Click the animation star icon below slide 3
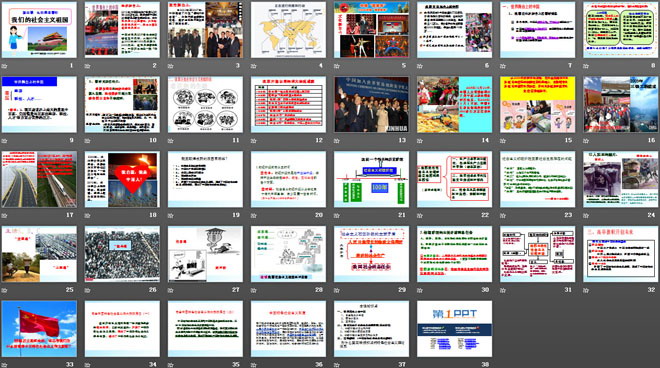This screenshot has height=368, width=660. pyautogui.click(x=170, y=66)
